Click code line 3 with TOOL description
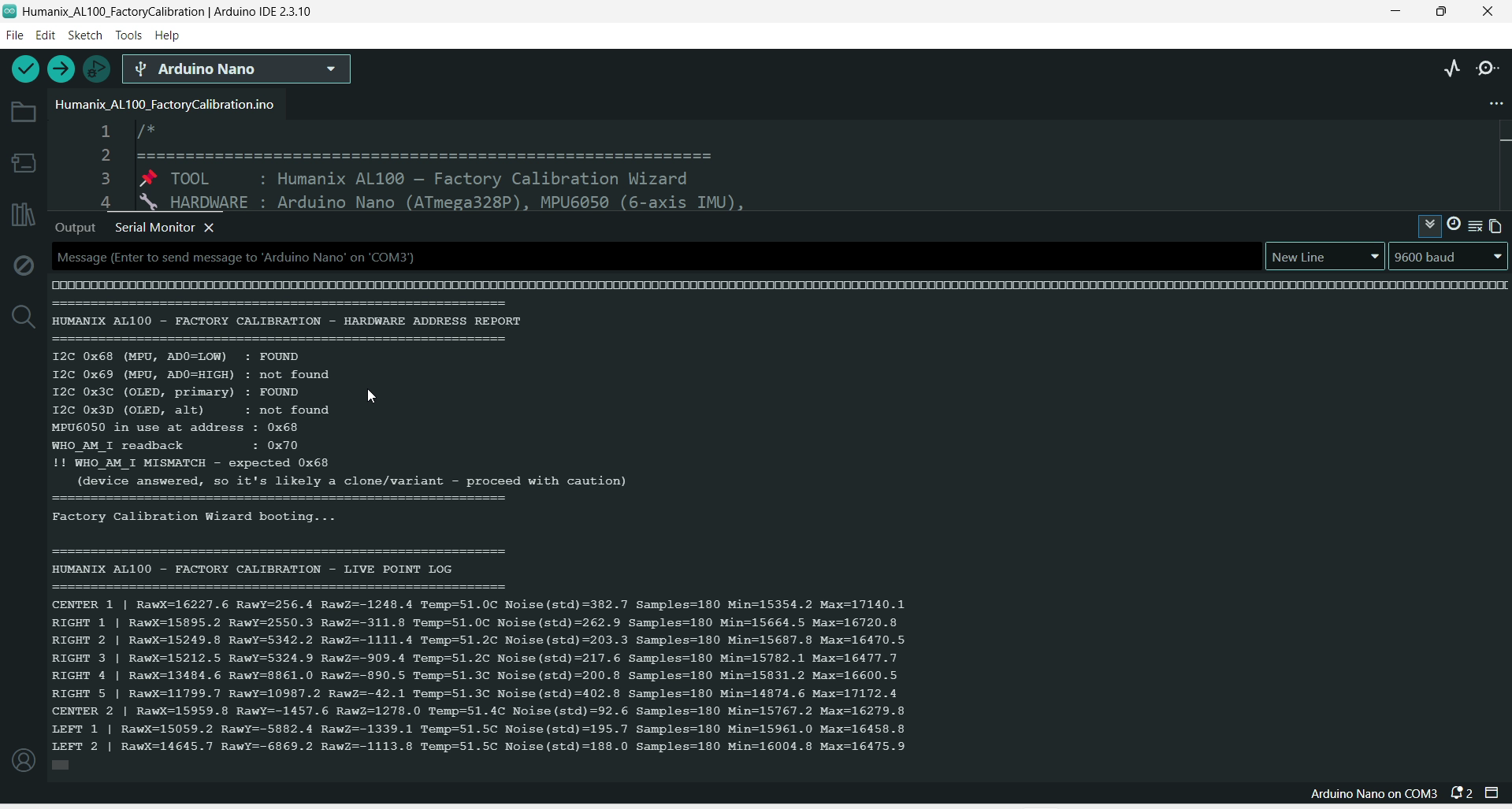Image resolution: width=1512 pixels, height=809 pixels. tap(414, 179)
